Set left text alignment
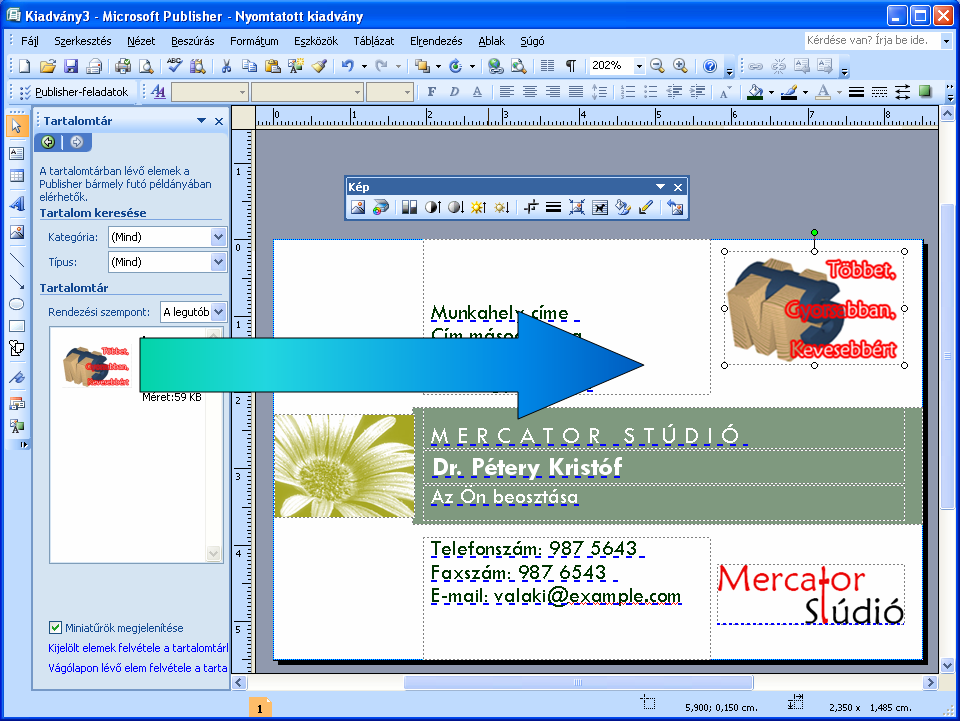This screenshot has height=721, width=960. (506, 92)
